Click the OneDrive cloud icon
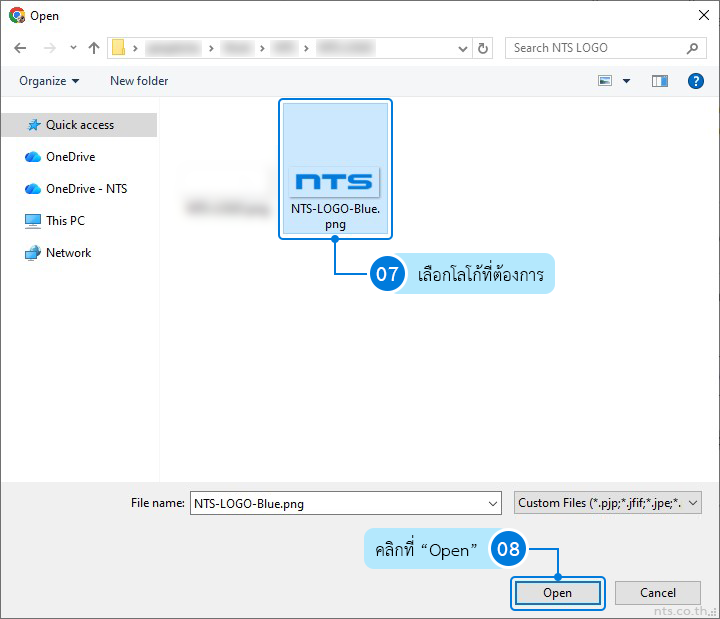The image size is (720, 619). [33, 157]
